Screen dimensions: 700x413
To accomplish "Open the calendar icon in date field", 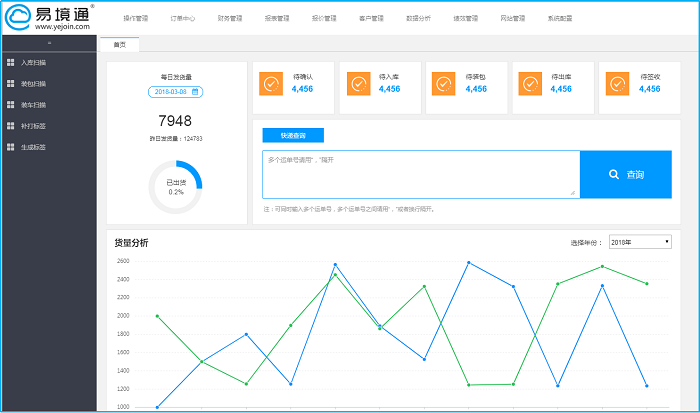I will 195,92.
